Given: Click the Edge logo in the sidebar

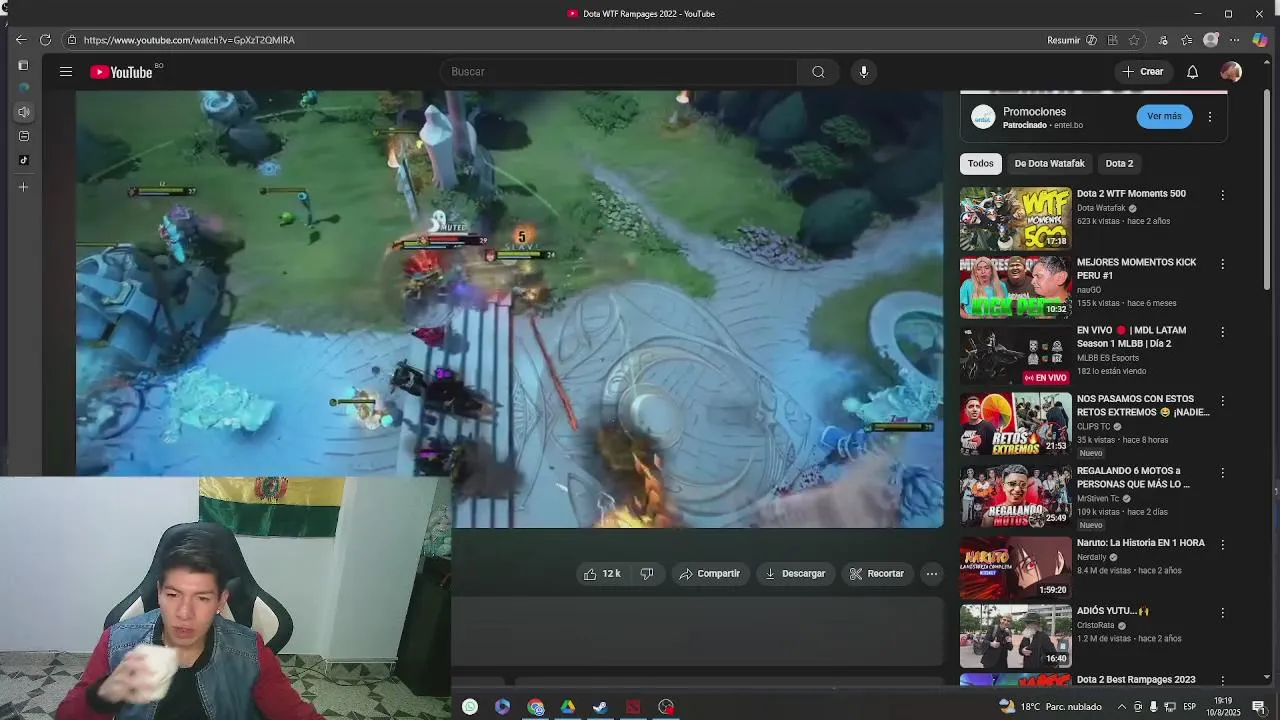Looking at the screenshot, I should tap(23, 88).
